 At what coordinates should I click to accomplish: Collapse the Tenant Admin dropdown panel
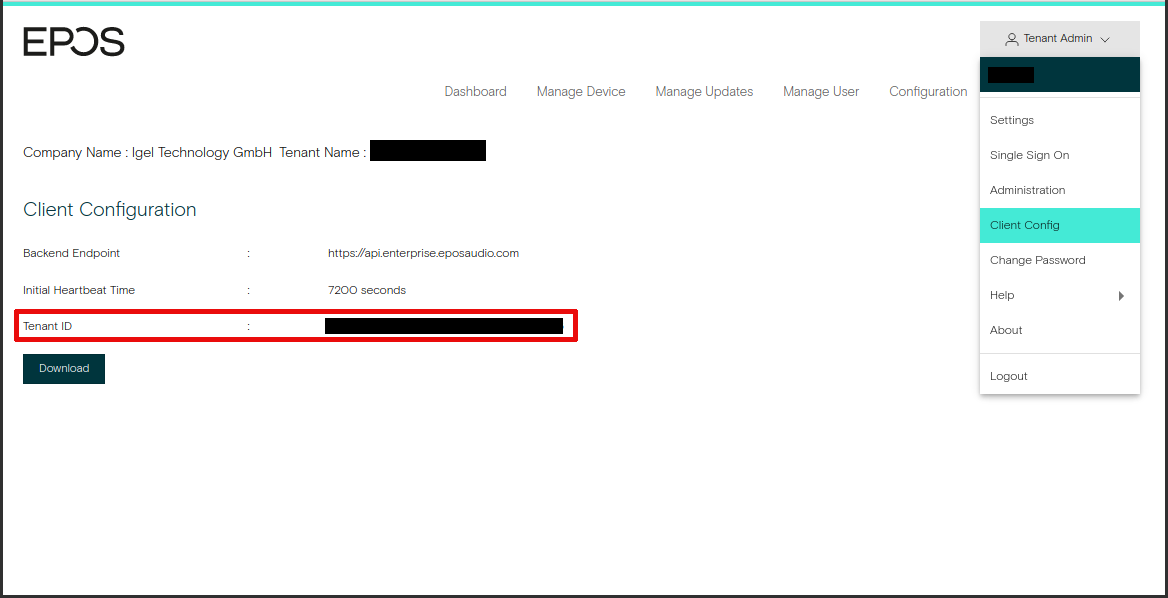click(1057, 38)
